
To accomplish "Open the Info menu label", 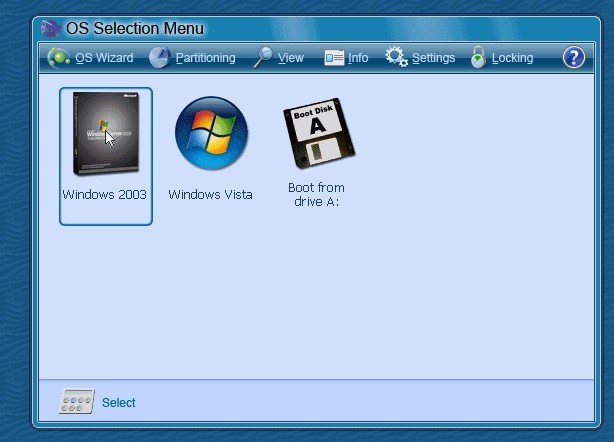I will coord(358,58).
